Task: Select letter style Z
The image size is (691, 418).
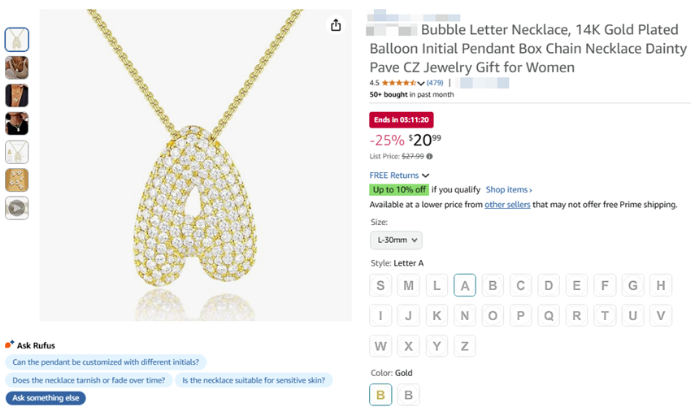Action: tap(465, 346)
